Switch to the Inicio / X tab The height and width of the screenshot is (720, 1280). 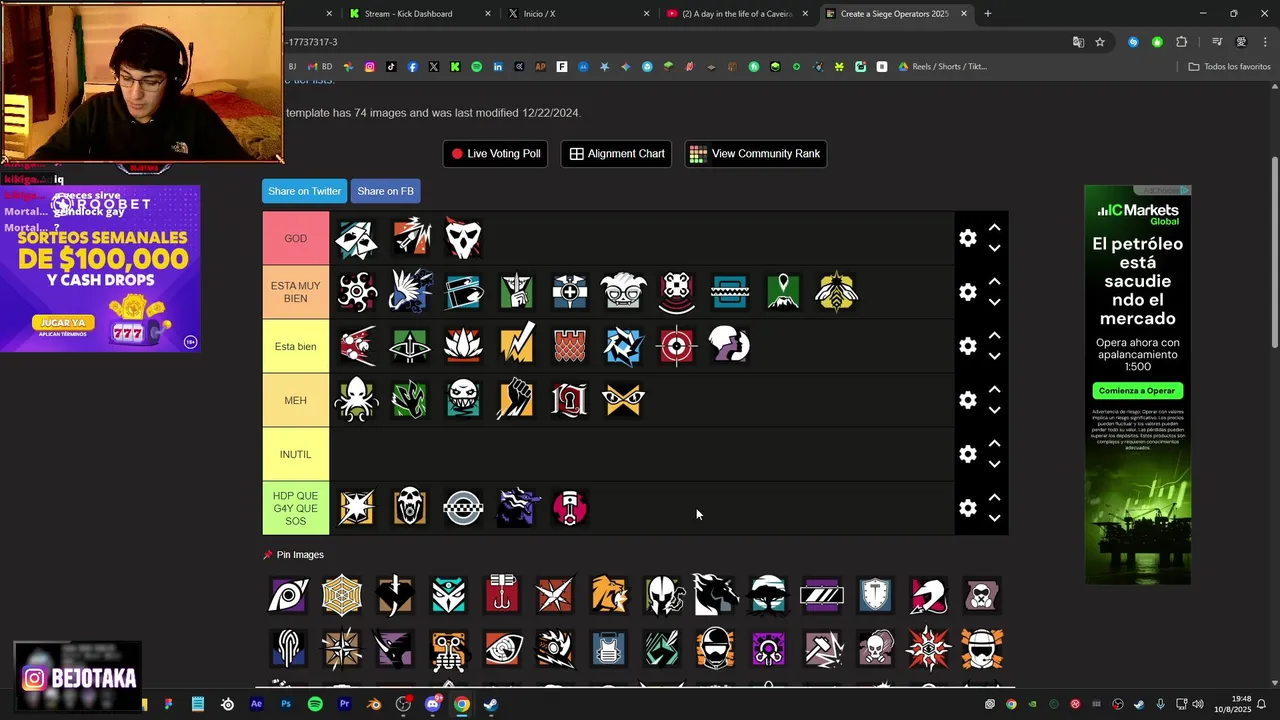578,14
